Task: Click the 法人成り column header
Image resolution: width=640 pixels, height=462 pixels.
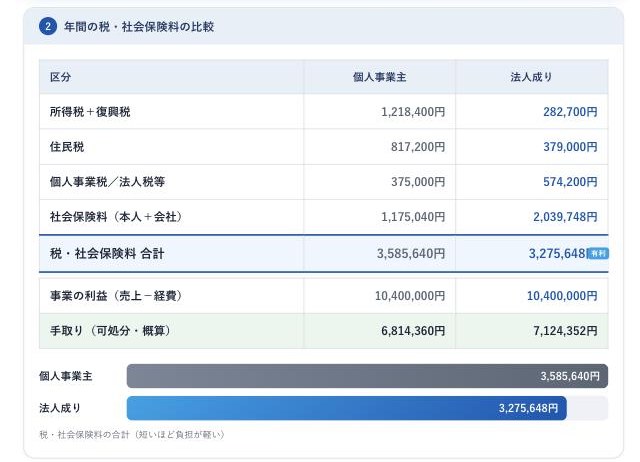Action: click(531, 77)
